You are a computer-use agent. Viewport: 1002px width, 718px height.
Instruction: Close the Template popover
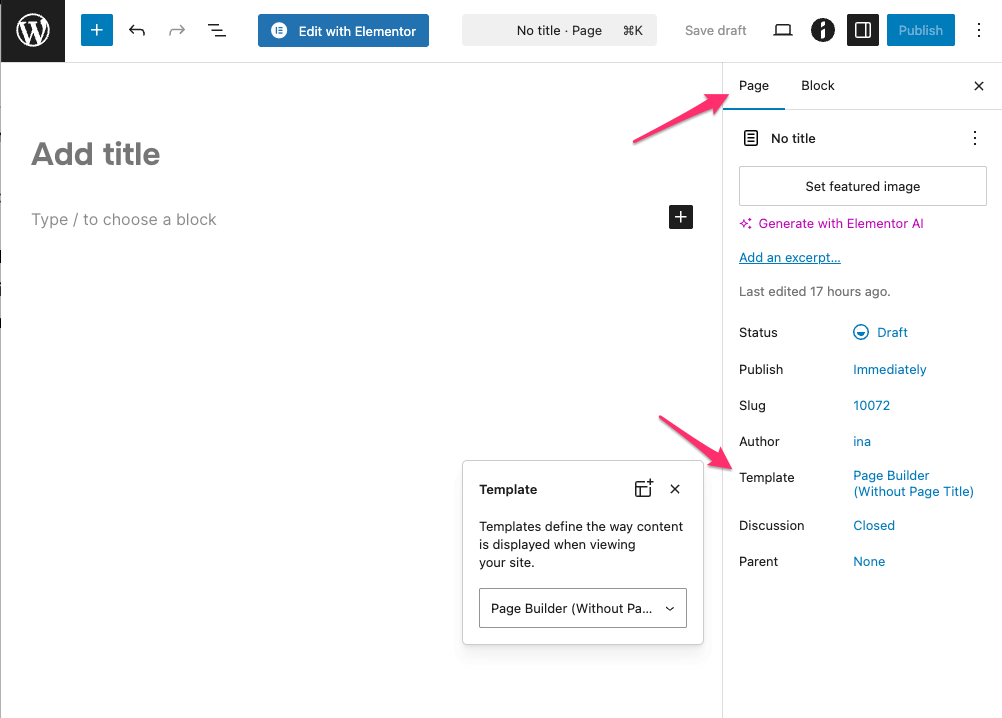675,489
